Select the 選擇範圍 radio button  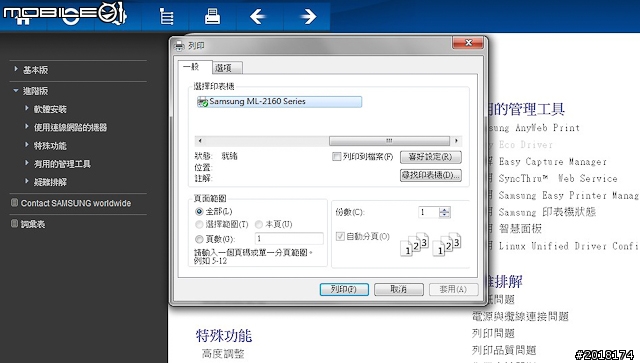[199, 224]
